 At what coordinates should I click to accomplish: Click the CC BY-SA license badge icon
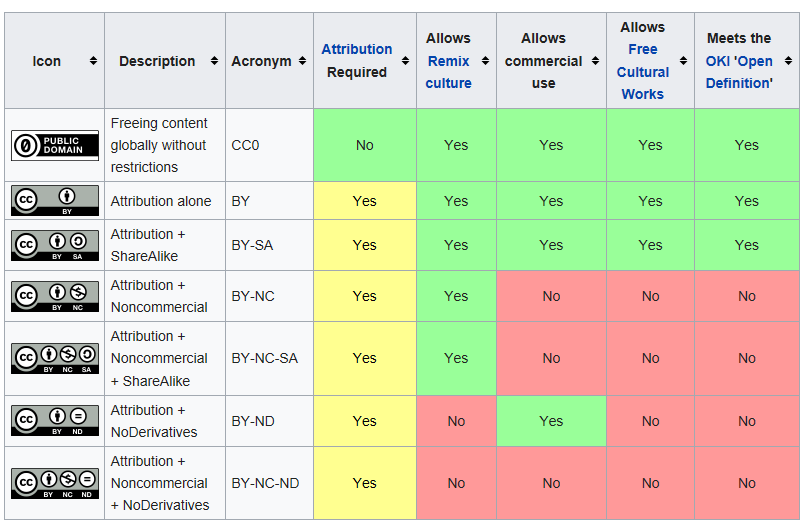click(x=55, y=245)
